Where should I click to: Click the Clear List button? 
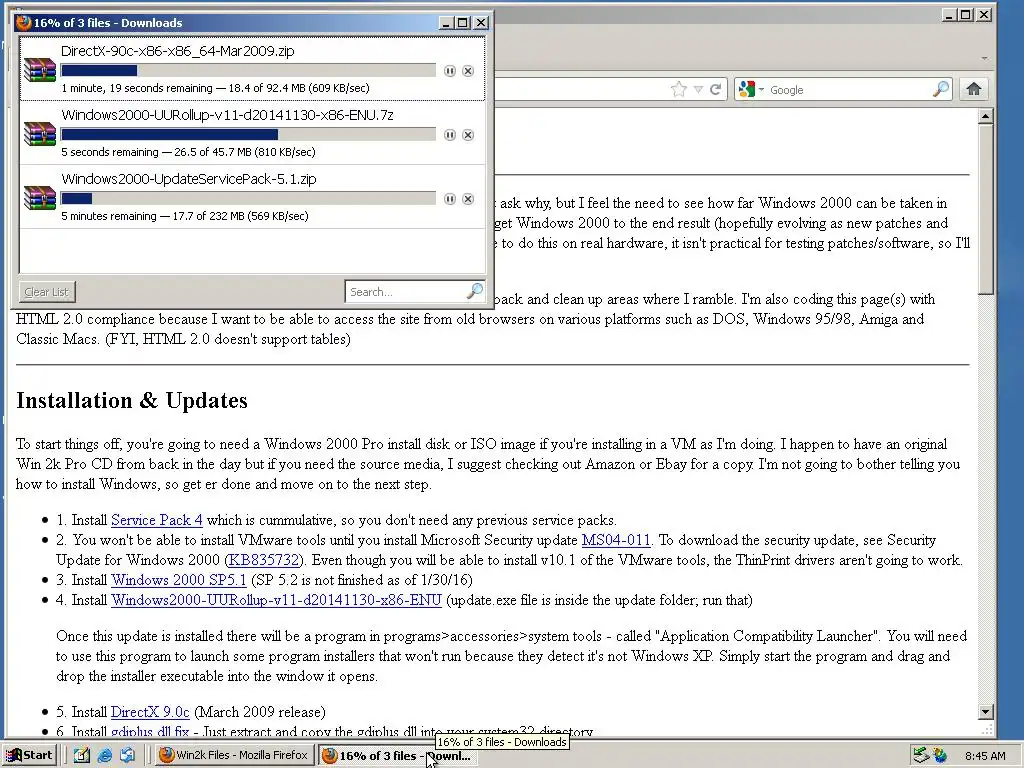pos(46,292)
